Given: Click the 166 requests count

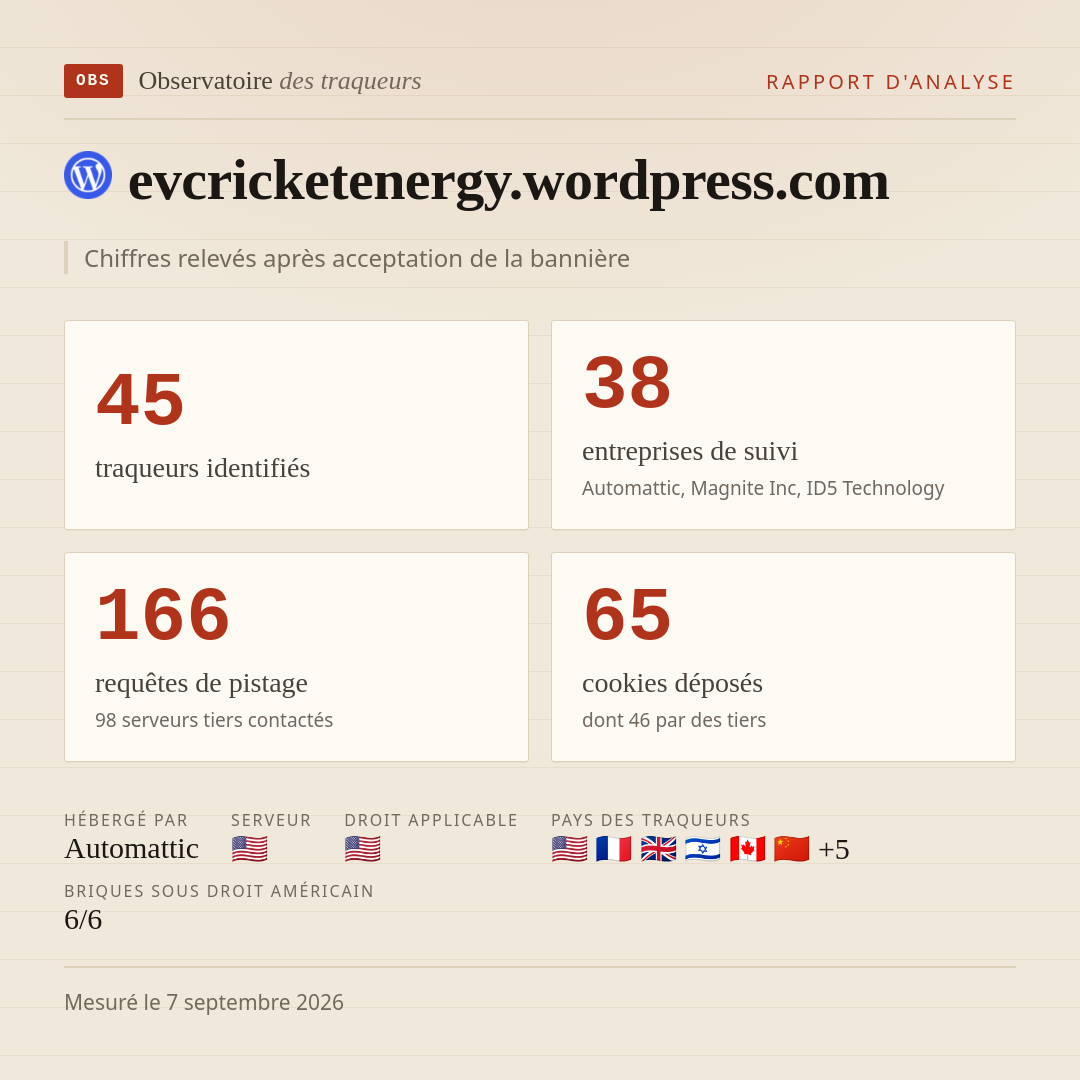Looking at the screenshot, I should (163, 614).
